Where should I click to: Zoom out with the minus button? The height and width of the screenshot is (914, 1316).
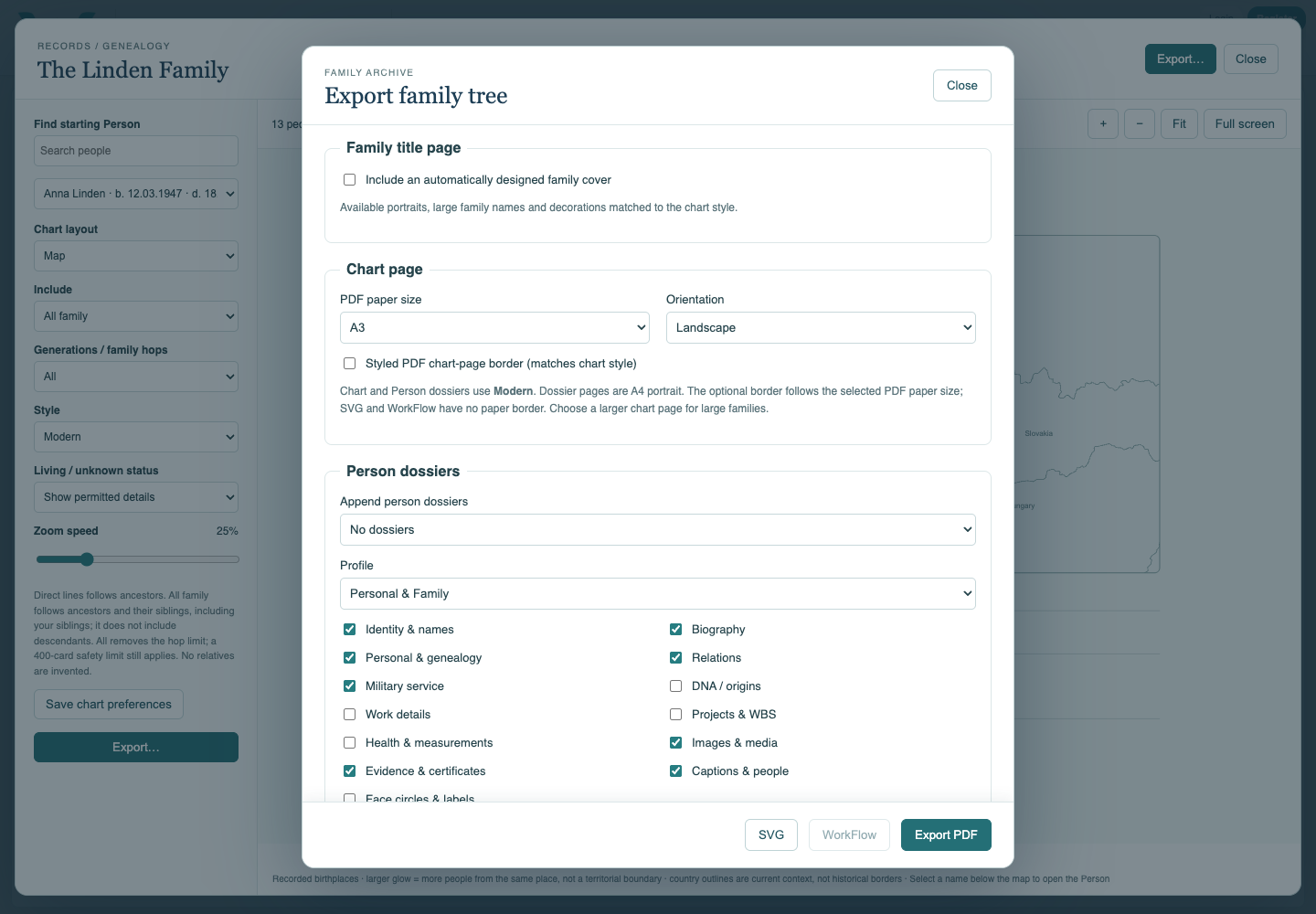pos(1140,124)
